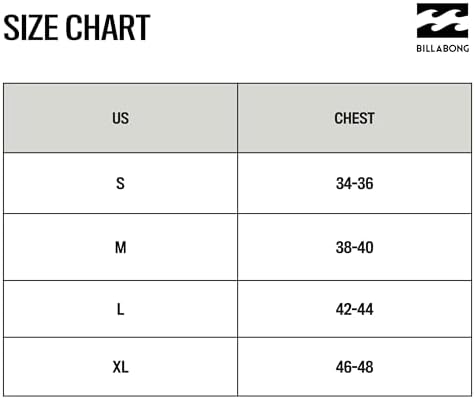
Task: Click the L size cell
Action: [120, 309]
